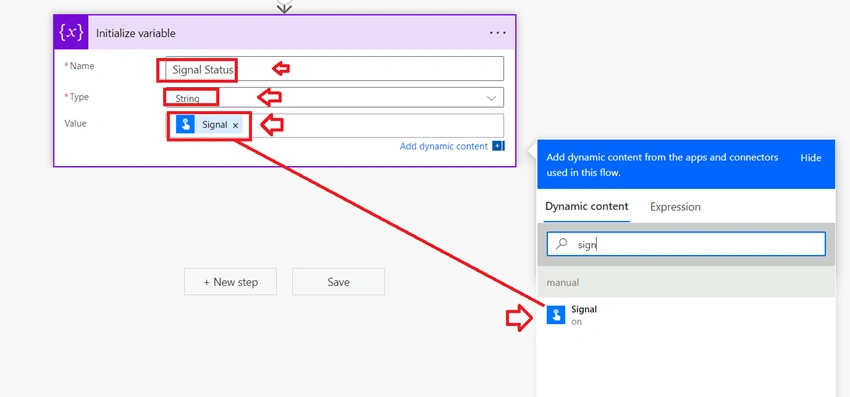Click the Value input field
This screenshot has width=850, height=397.
click(334, 125)
